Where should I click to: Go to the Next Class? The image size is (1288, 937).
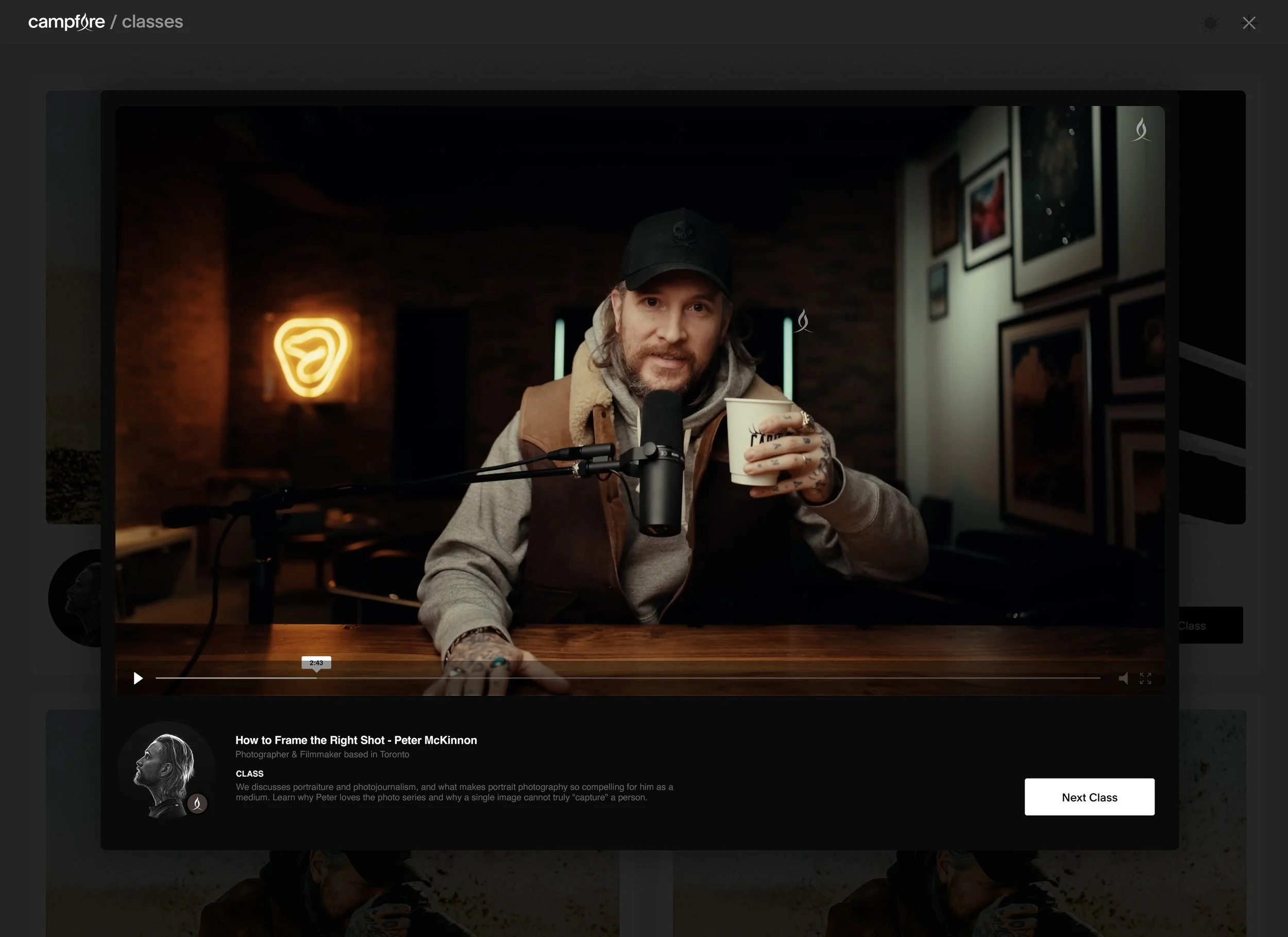point(1089,797)
